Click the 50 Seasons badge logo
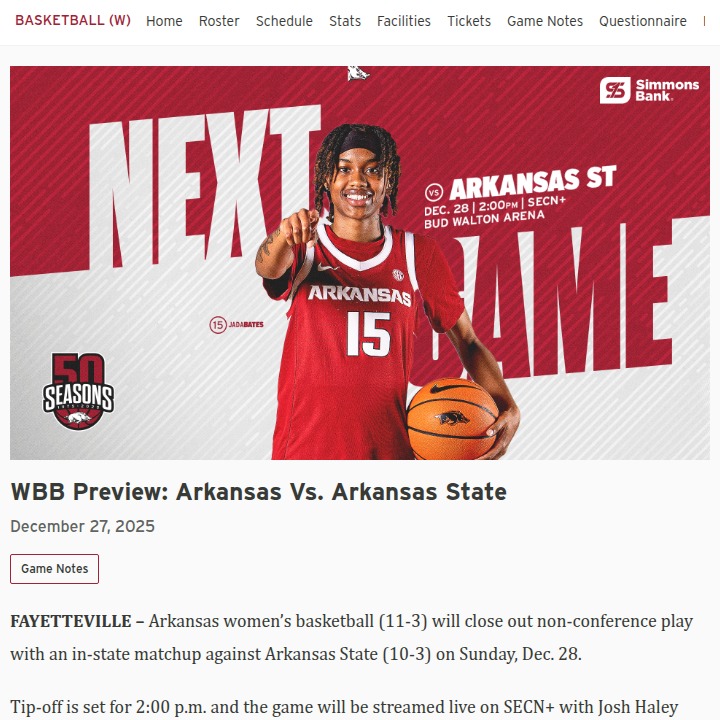720x720 pixels. pyautogui.click(x=79, y=391)
